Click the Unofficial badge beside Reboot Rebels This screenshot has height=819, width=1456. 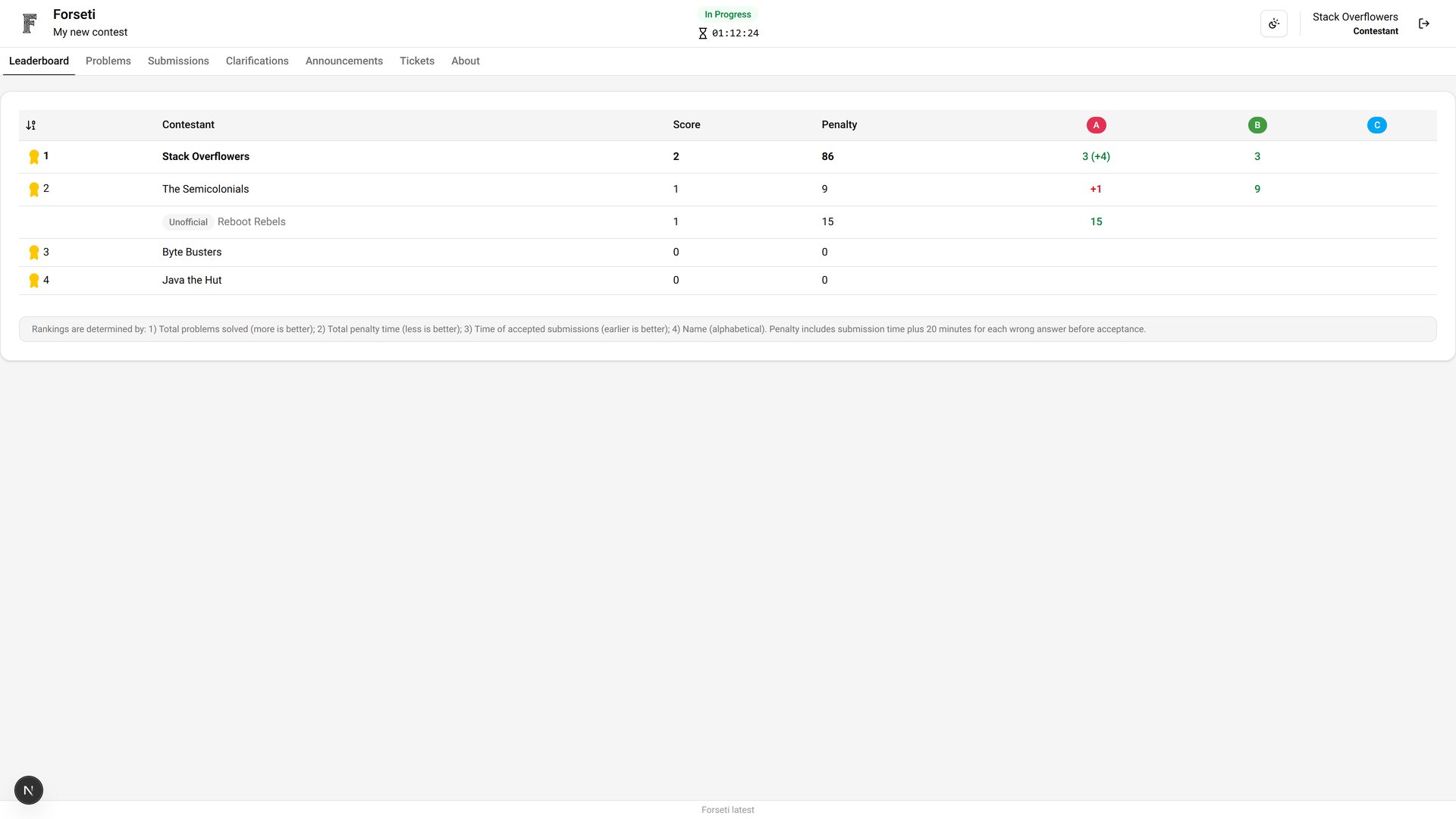coord(187,222)
